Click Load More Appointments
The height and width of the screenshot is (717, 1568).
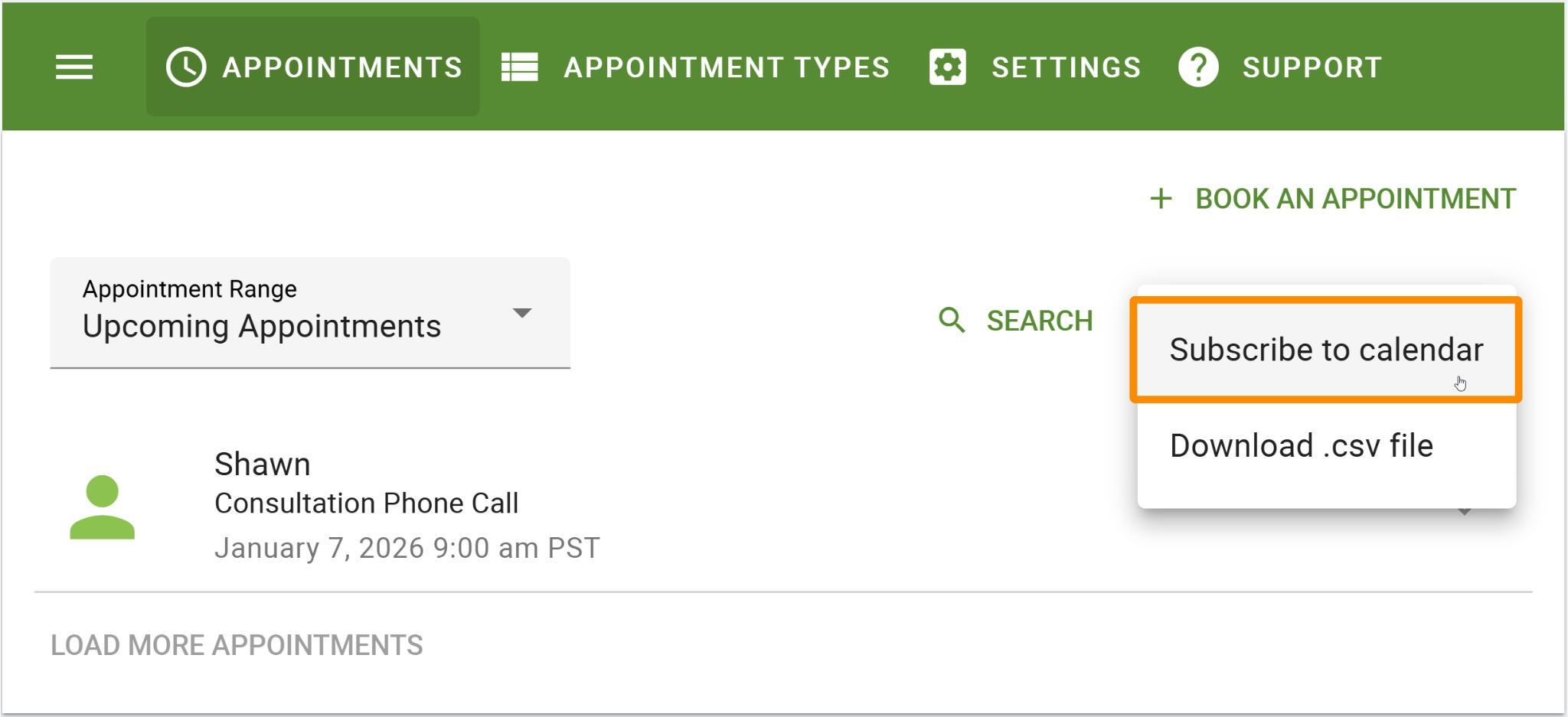point(237,644)
